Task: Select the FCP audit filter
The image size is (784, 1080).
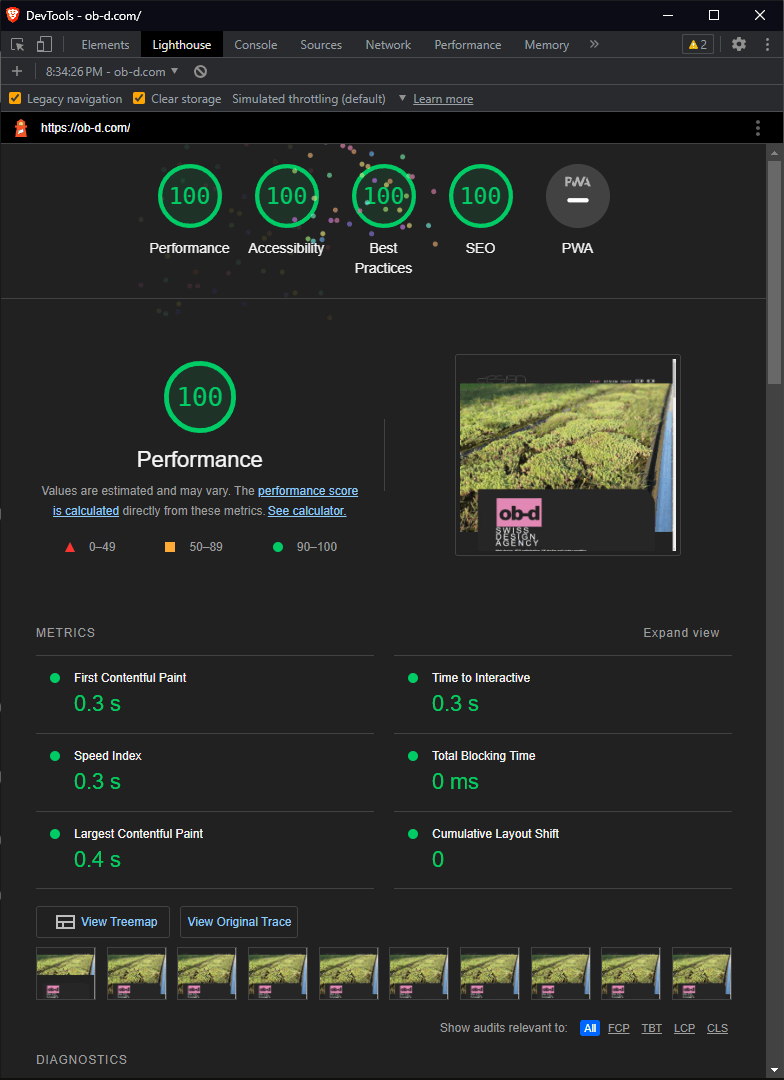Action: (619, 1028)
